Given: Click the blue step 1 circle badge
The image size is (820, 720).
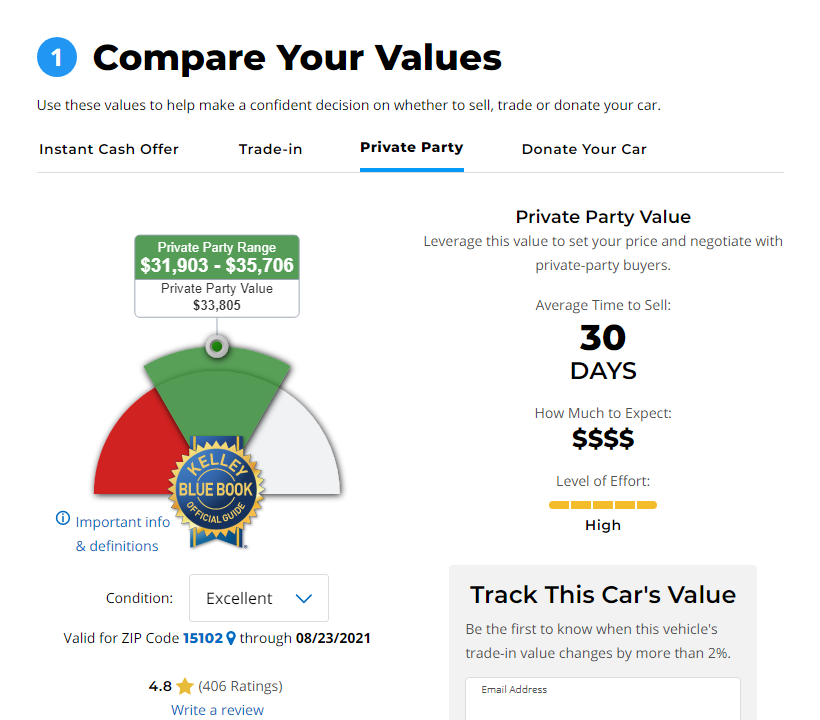Looking at the screenshot, I should pos(57,58).
